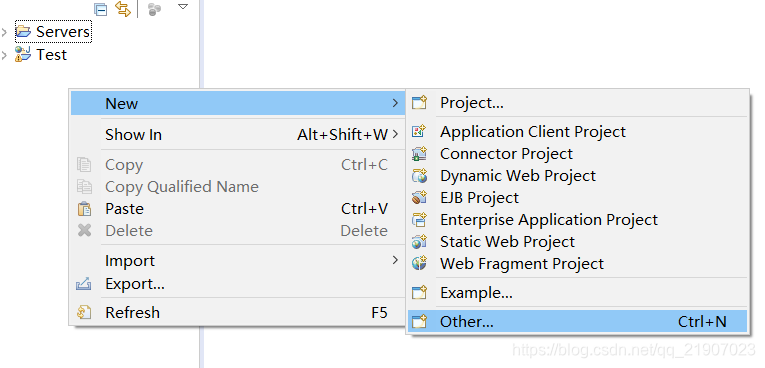The width and height of the screenshot is (765, 368).
Task: Expand the Test project tree node
Action: [4, 55]
